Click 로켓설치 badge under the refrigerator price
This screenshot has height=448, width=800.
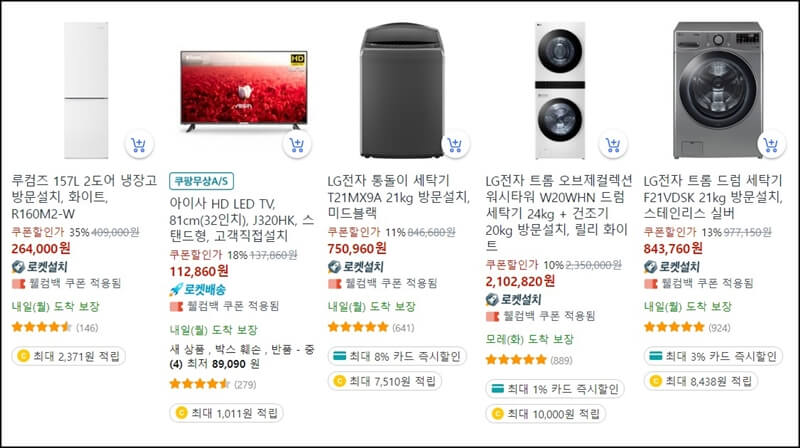(39, 266)
